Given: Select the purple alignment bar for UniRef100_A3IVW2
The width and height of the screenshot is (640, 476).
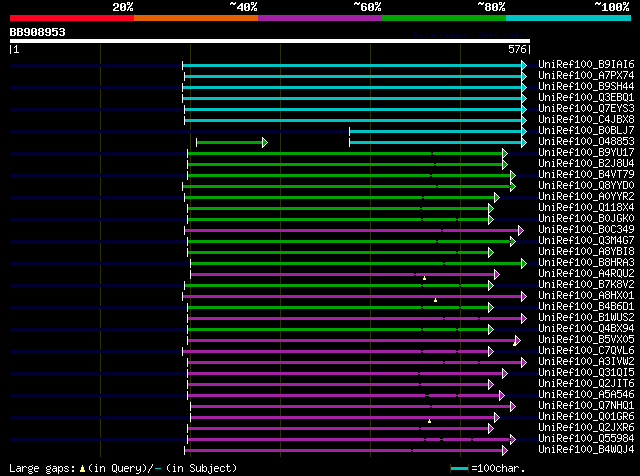Looking at the screenshot, I should (x=354, y=363).
